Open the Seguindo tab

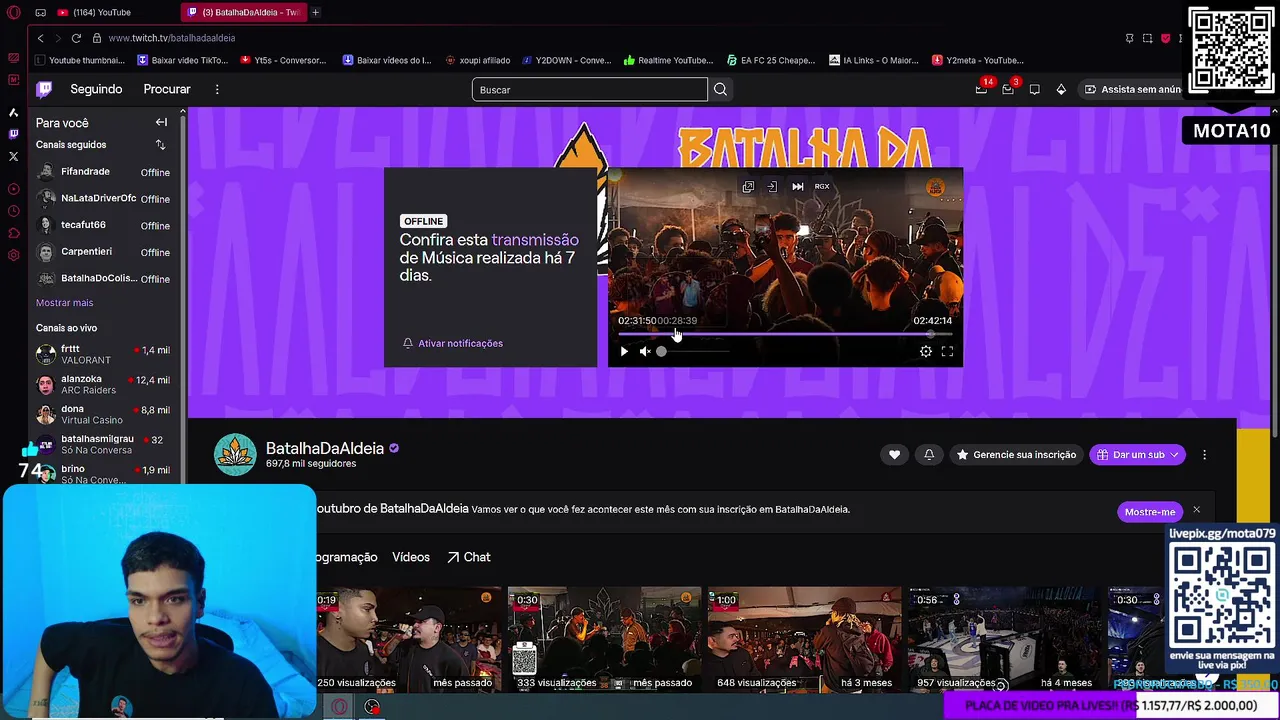[96, 89]
